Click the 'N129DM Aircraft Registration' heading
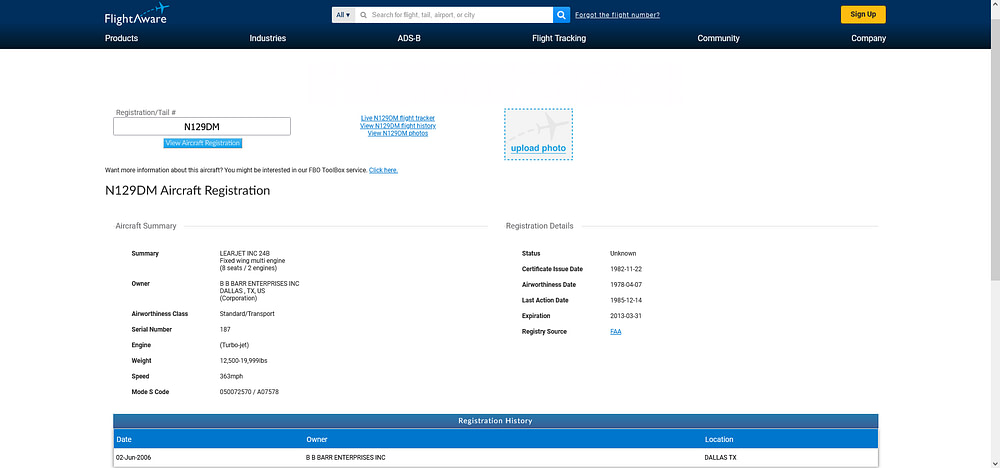 pyautogui.click(x=188, y=191)
